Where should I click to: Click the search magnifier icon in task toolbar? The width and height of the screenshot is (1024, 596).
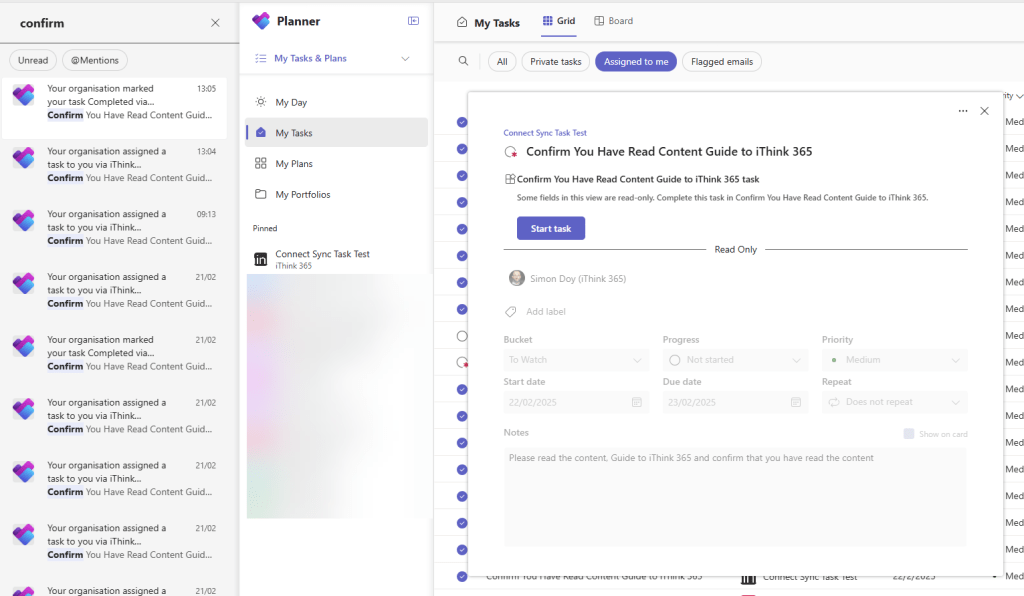[463, 61]
